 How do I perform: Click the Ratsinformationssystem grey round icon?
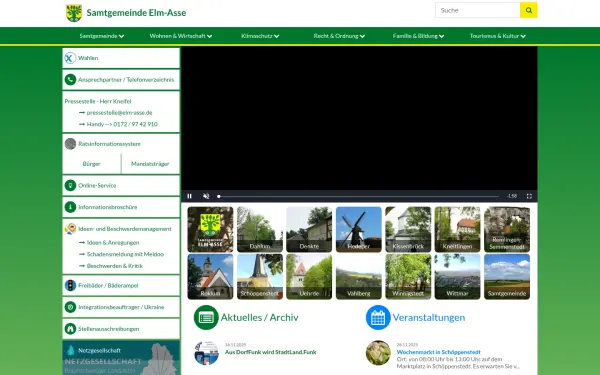70,144
